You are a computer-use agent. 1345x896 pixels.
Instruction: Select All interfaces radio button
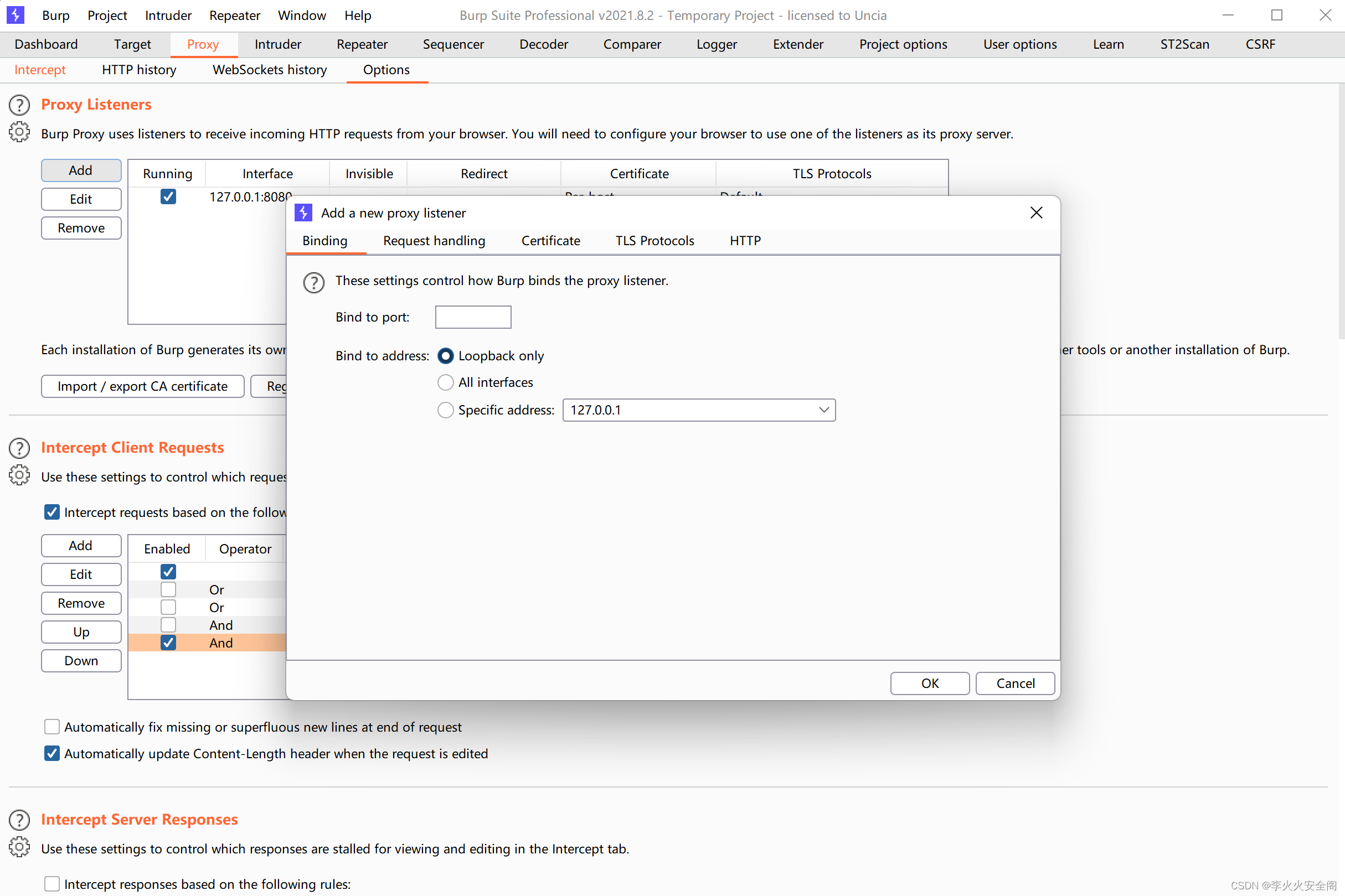(445, 382)
